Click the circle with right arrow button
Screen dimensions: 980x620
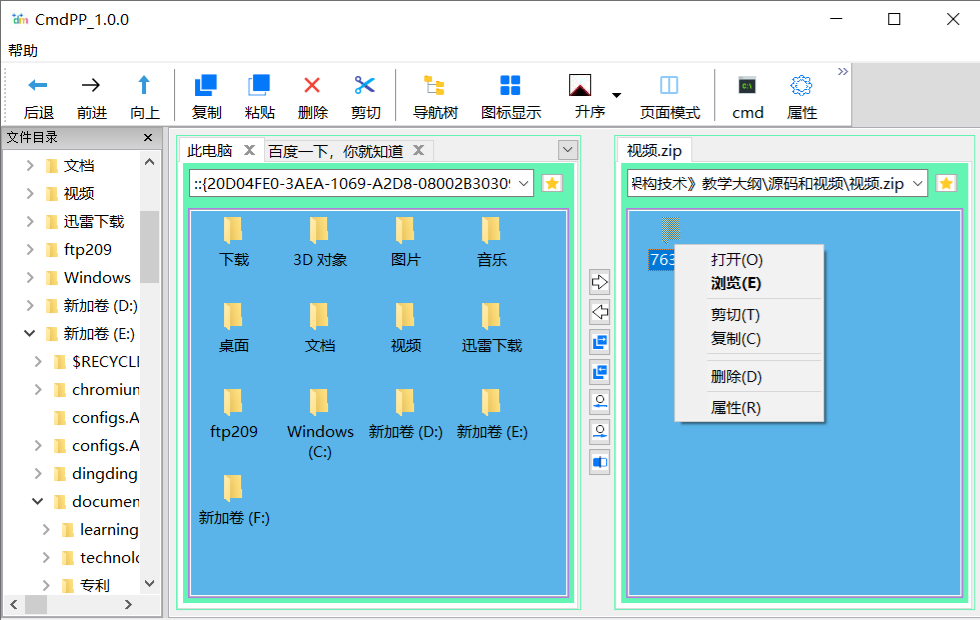click(x=599, y=432)
